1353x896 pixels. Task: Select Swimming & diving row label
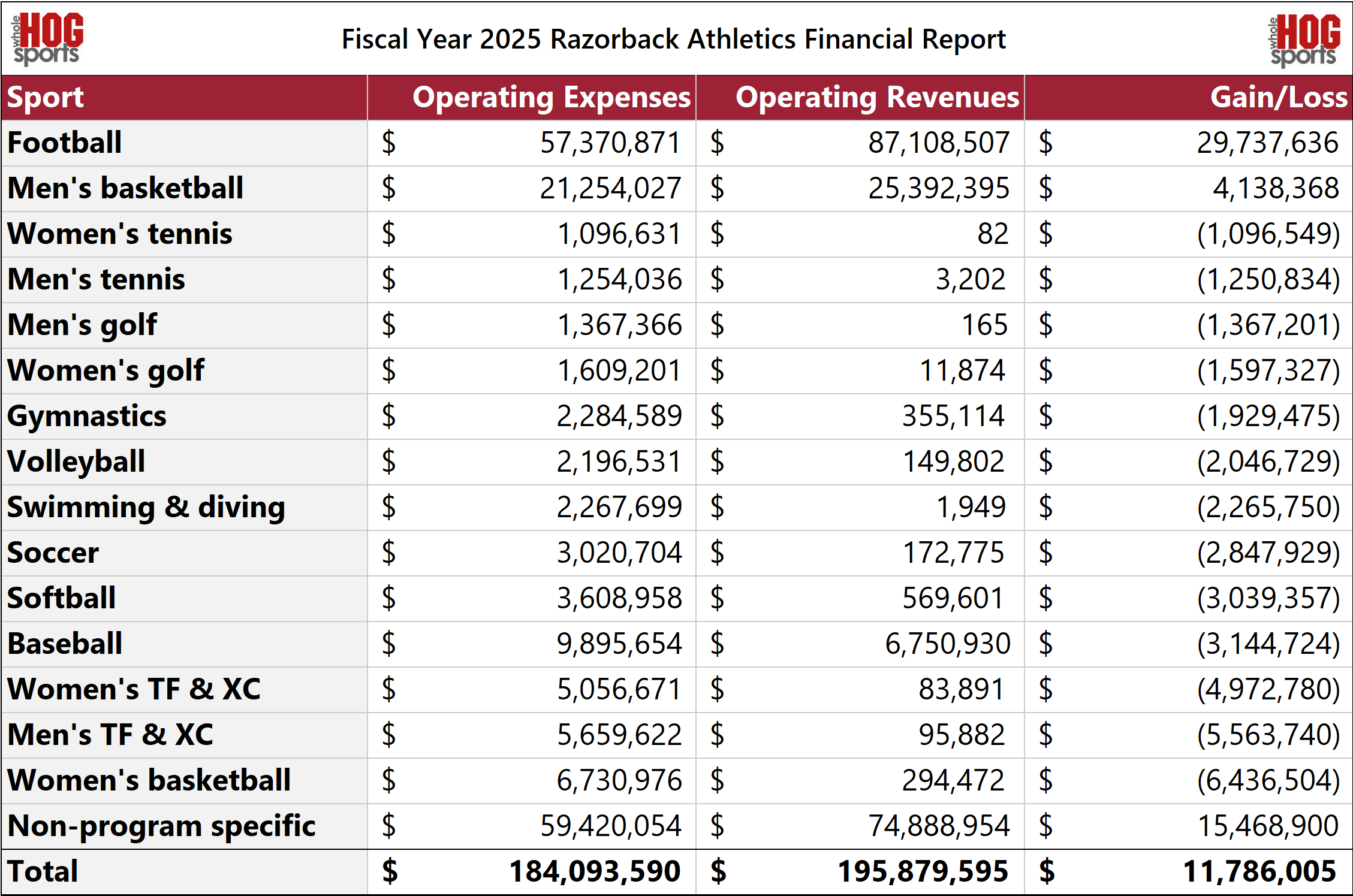click(x=146, y=507)
